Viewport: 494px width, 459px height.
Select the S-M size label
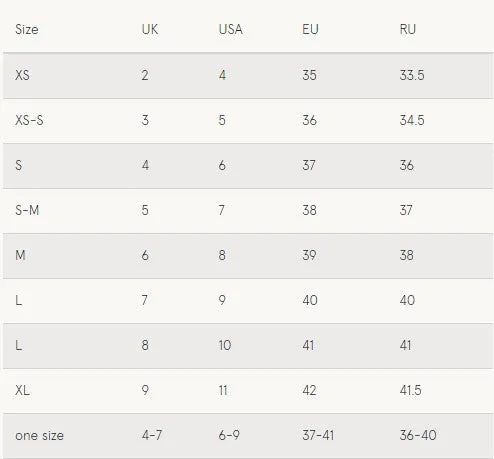click(x=27, y=210)
